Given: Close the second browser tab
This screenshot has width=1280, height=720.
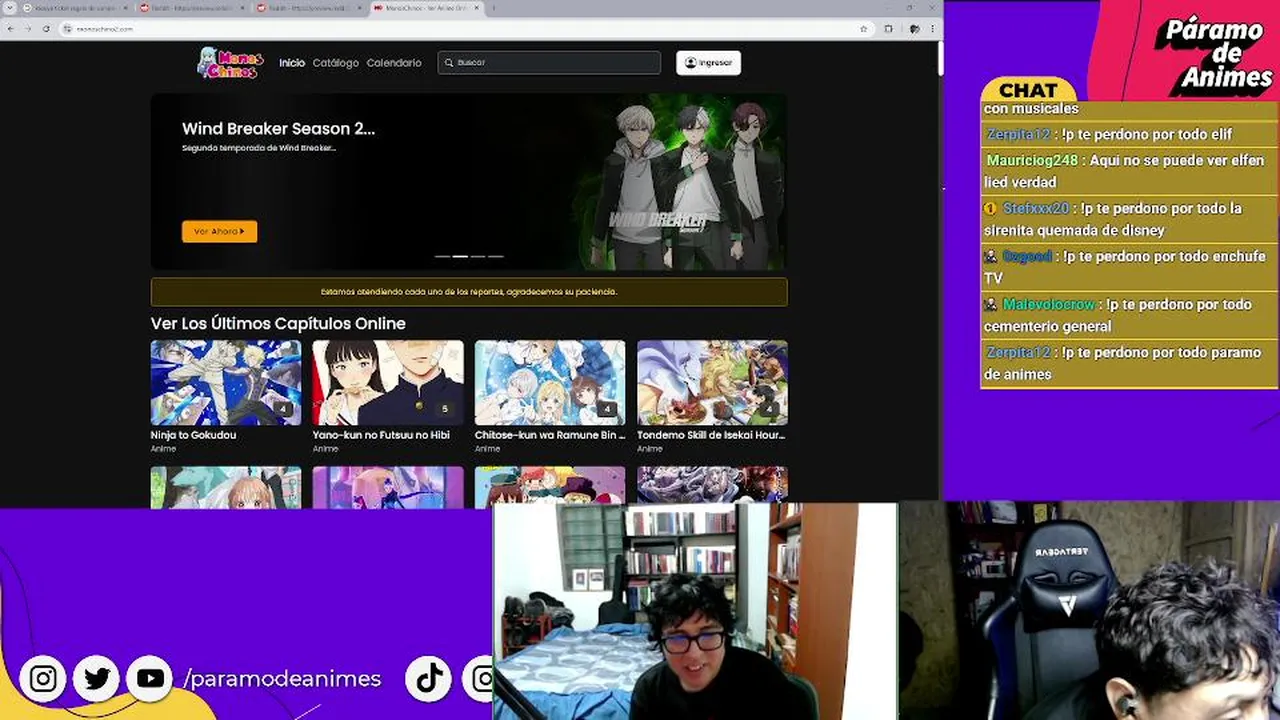Looking at the screenshot, I should click(x=241, y=8).
